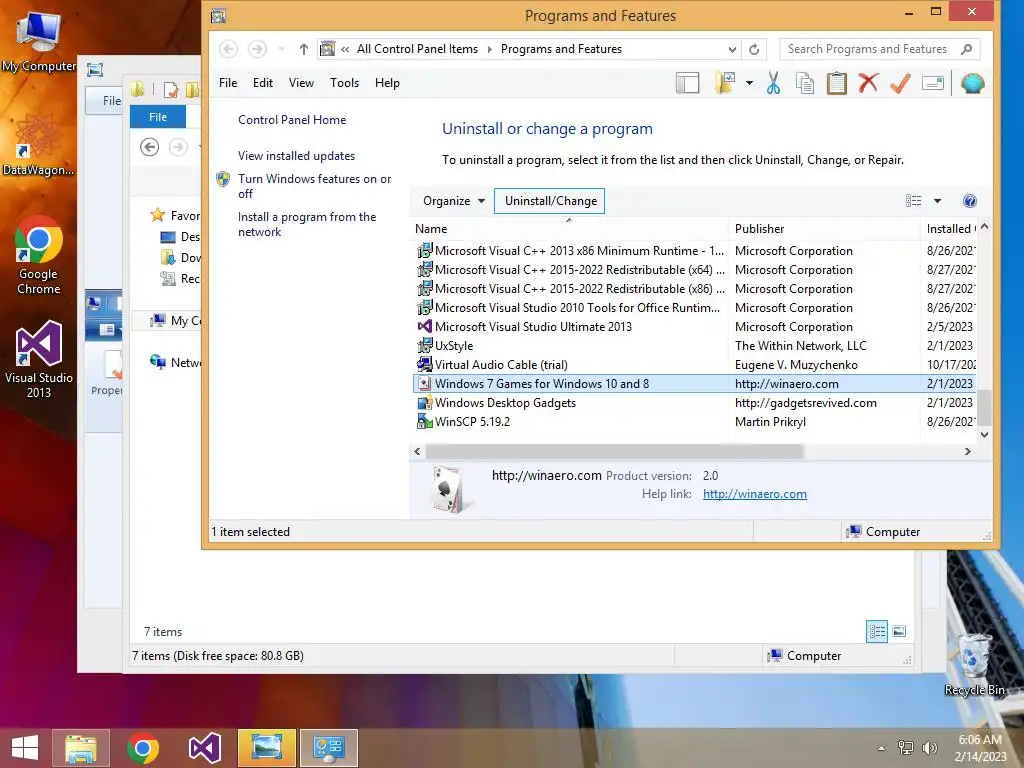Click the Paste clipboard toolbar icon

837,84
